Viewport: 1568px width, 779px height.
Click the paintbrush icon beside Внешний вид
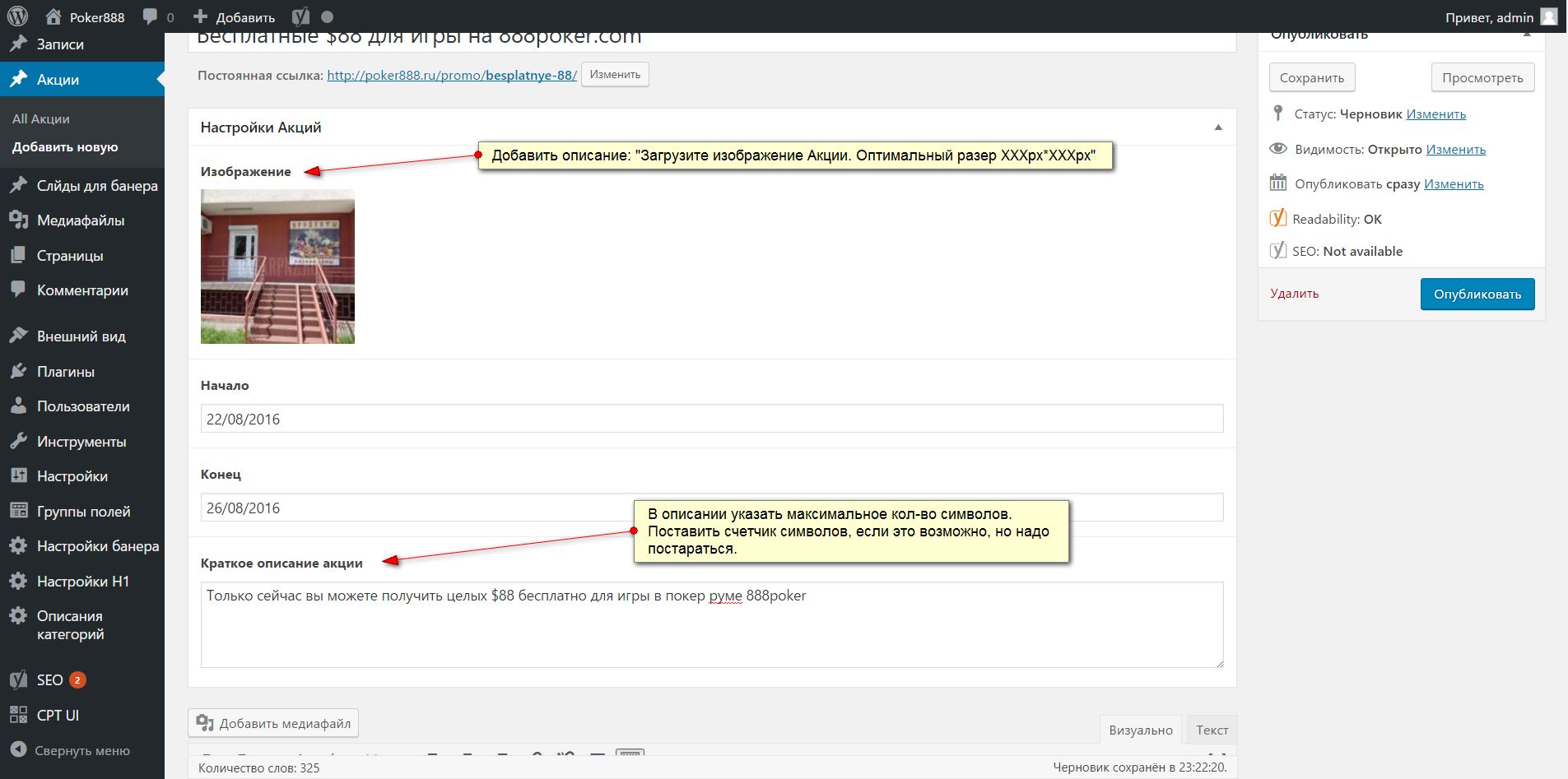[x=18, y=336]
